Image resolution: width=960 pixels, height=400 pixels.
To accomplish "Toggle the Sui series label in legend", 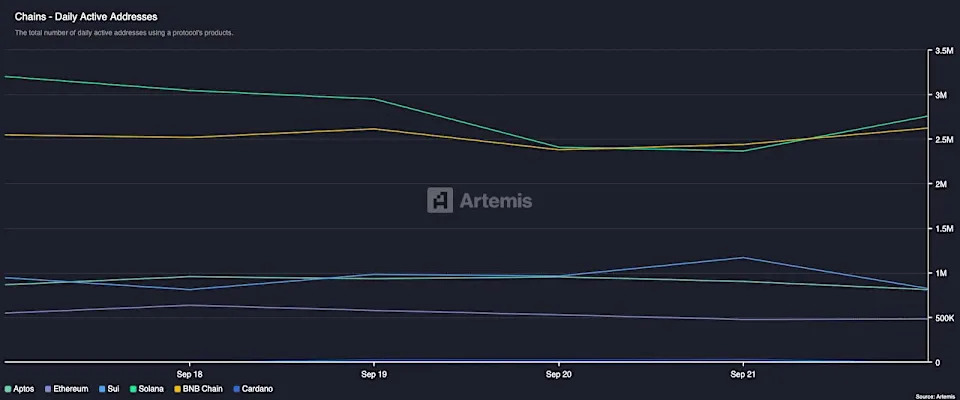I will 113,388.
